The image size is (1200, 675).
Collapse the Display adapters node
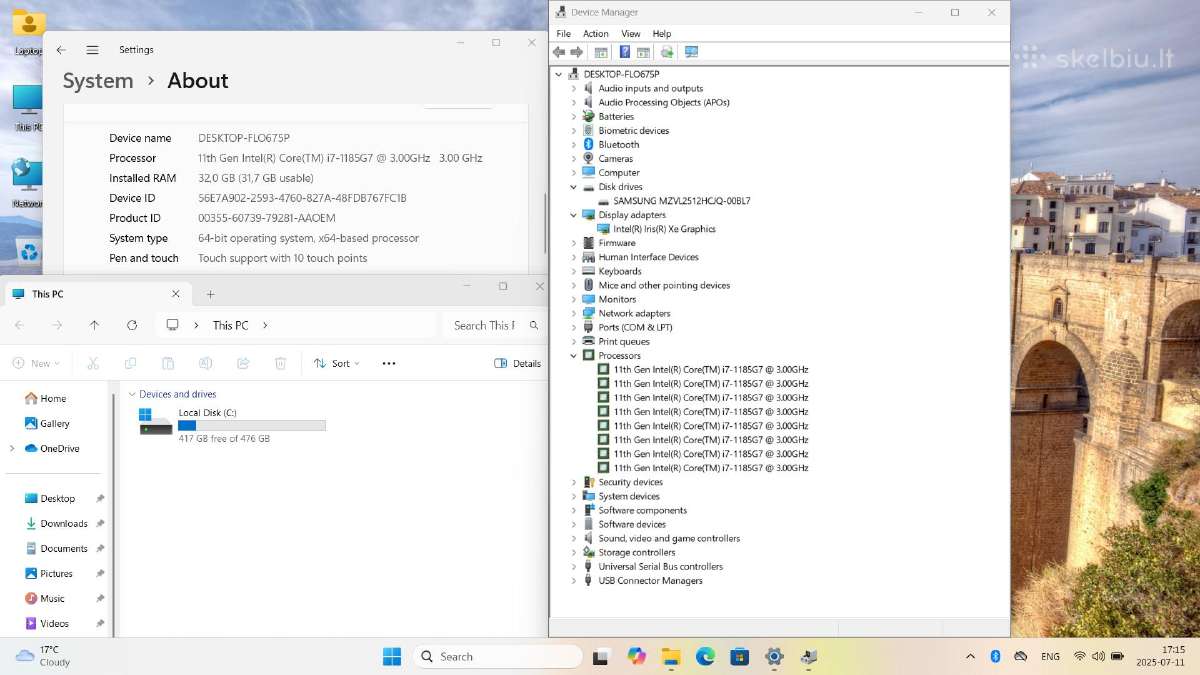point(574,215)
